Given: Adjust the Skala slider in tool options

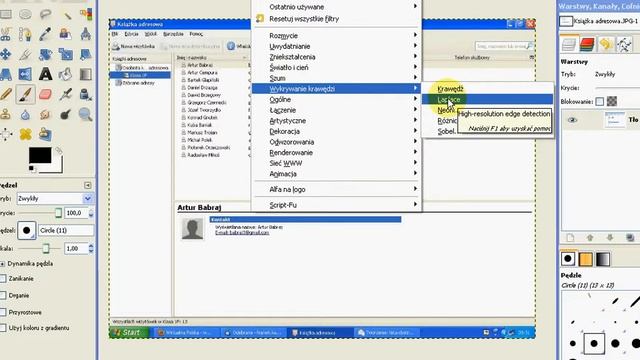Looking at the screenshot, I should [x=40, y=248].
